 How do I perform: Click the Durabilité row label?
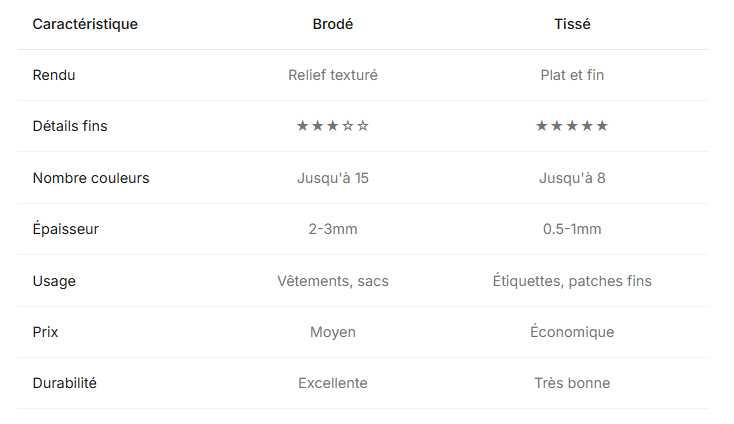pyautogui.click(x=65, y=383)
